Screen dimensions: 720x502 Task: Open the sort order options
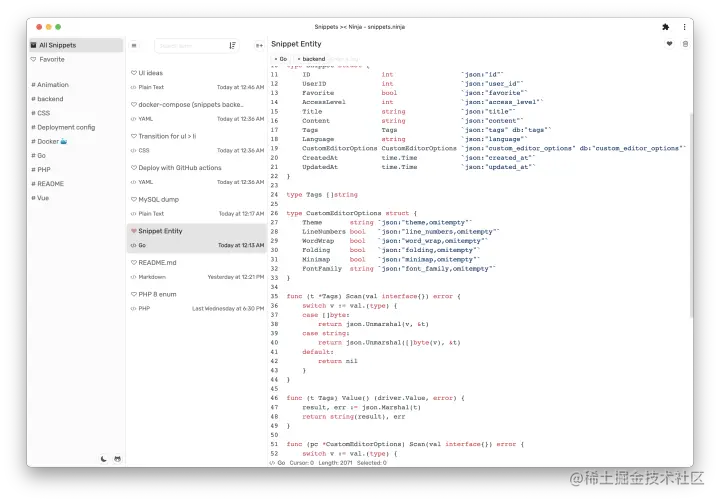point(232,45)
